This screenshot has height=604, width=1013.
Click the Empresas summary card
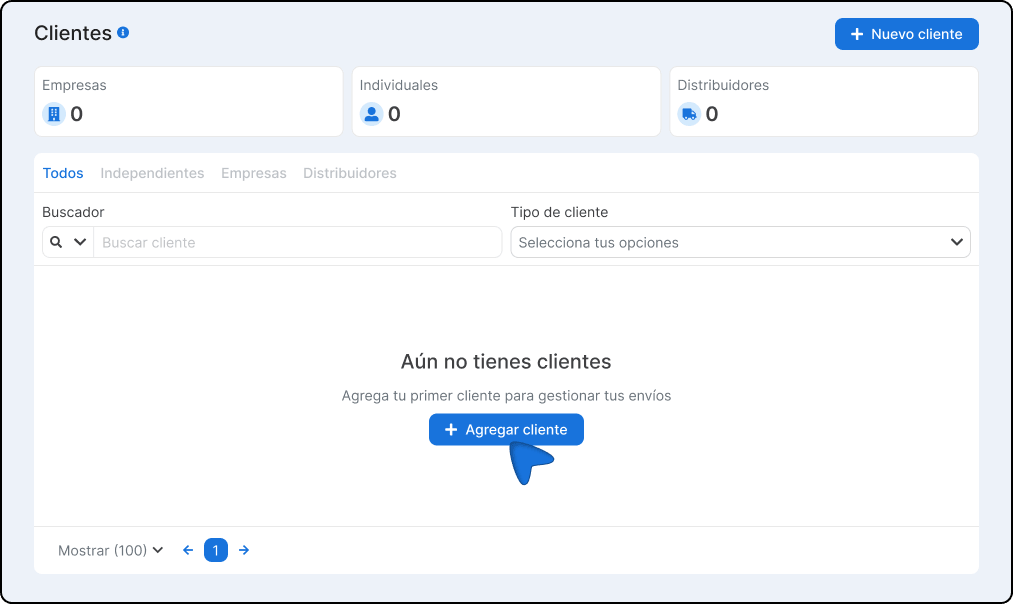(189, 101)
